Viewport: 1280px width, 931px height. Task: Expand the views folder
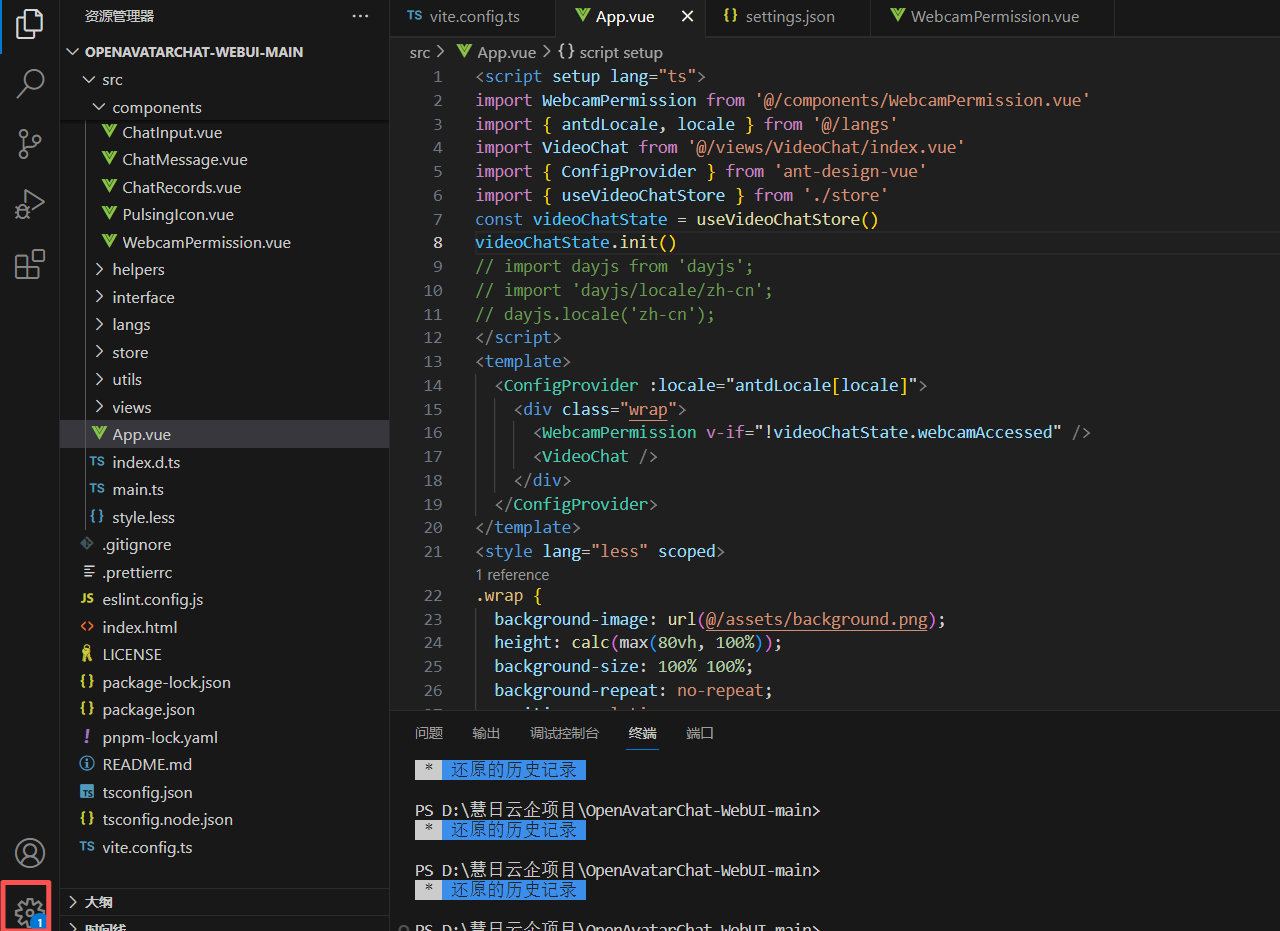tap(136, 406)
